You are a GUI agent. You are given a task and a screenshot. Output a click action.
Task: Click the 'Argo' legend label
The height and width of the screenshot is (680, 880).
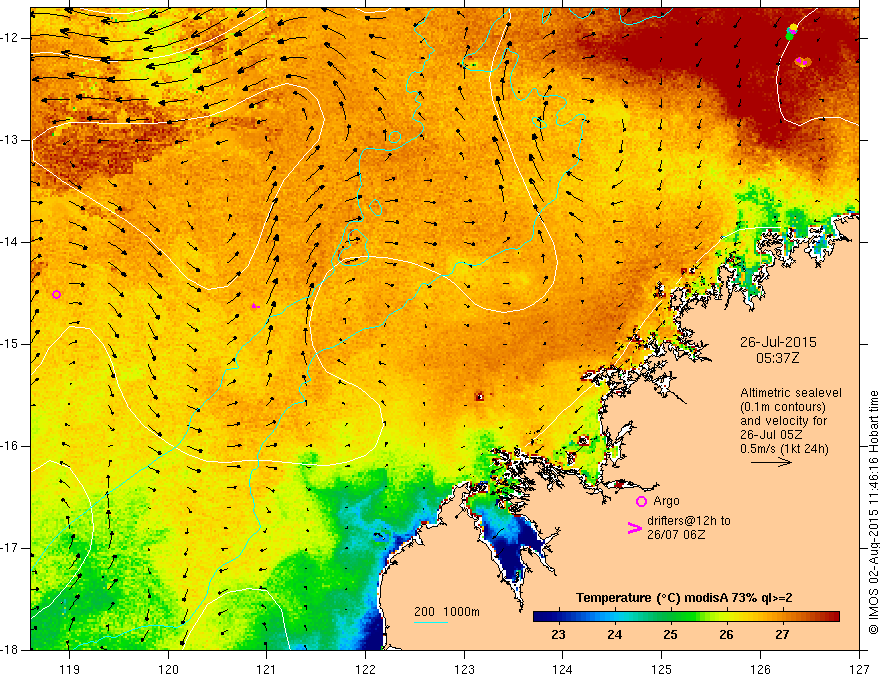(x=666, y=501)
